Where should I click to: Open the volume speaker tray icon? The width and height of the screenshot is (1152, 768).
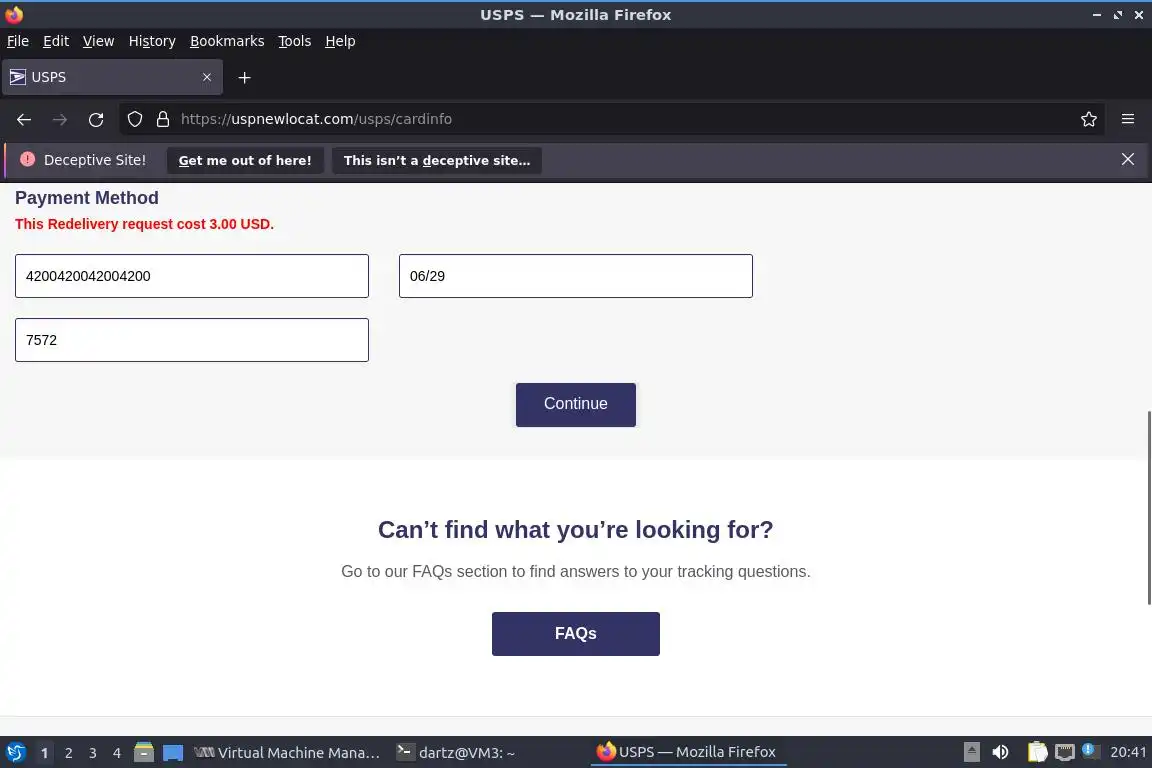click(x=1000, y=752)
